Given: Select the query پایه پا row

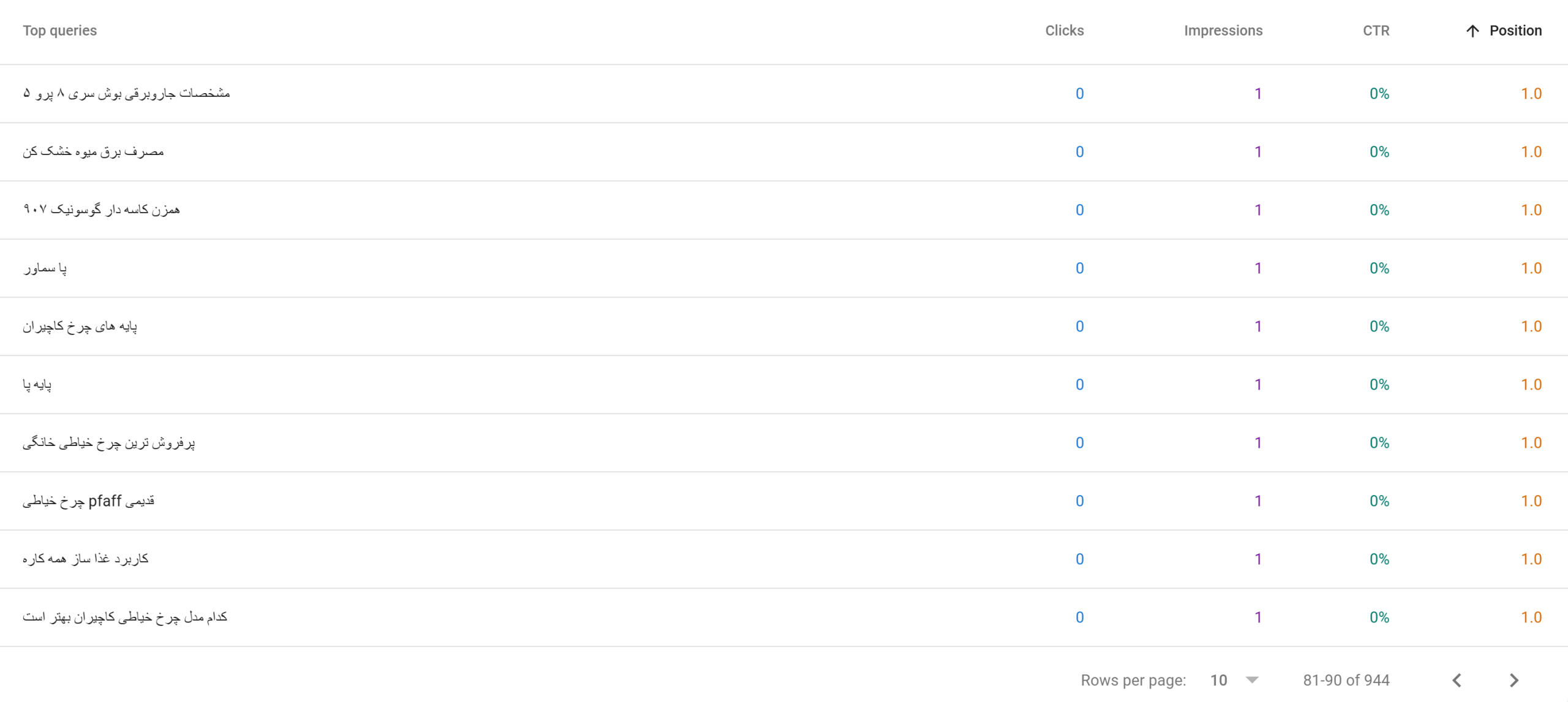Looking at the screenshot, I should click(784, 385).
